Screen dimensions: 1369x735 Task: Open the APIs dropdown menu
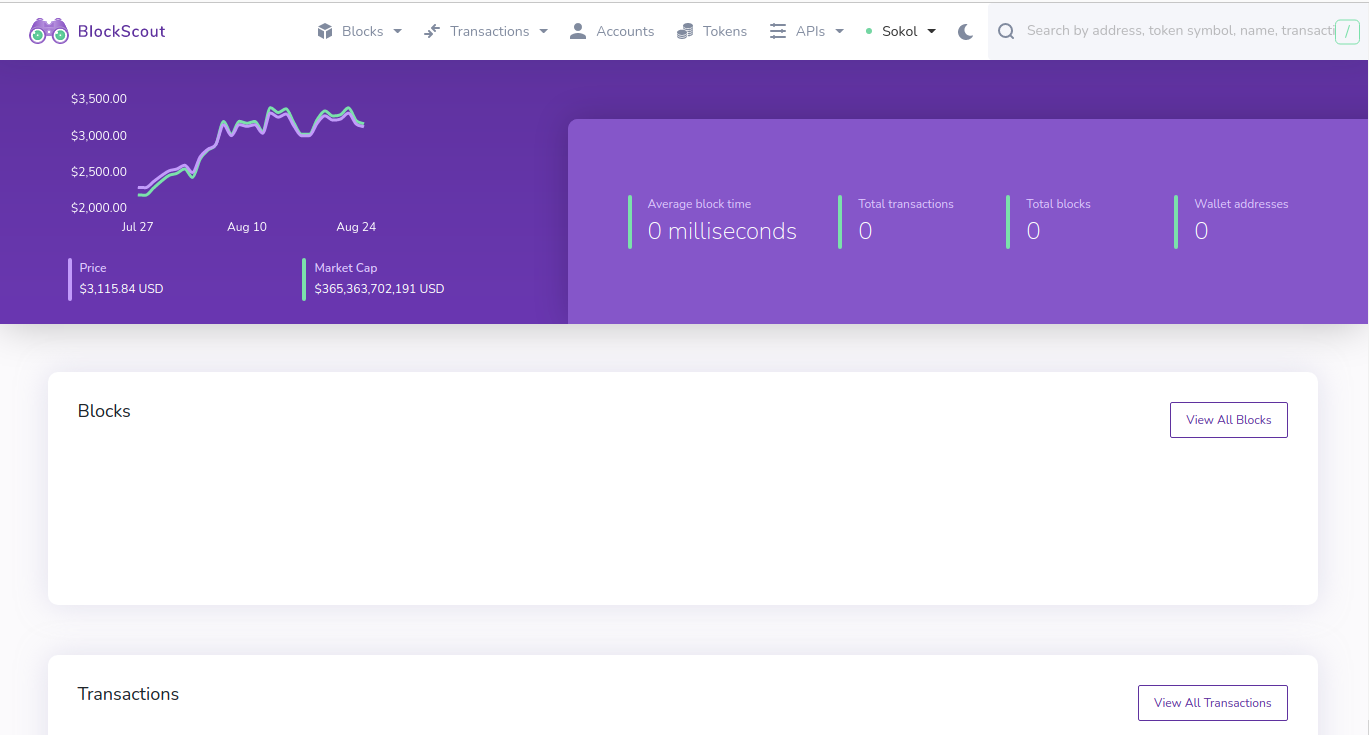pos(839,31)
